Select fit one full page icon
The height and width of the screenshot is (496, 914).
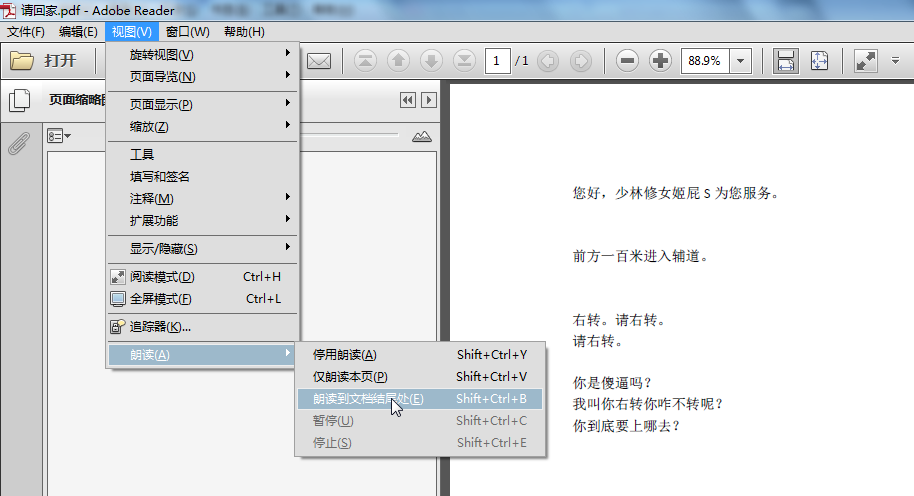[x=820, y=61]
